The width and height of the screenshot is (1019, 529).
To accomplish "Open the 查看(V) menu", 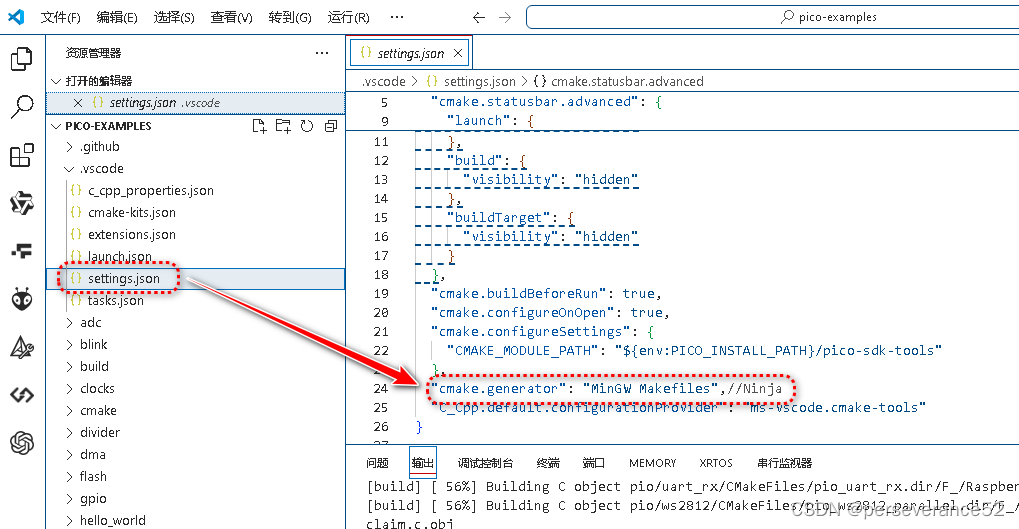I will point(231,18).
